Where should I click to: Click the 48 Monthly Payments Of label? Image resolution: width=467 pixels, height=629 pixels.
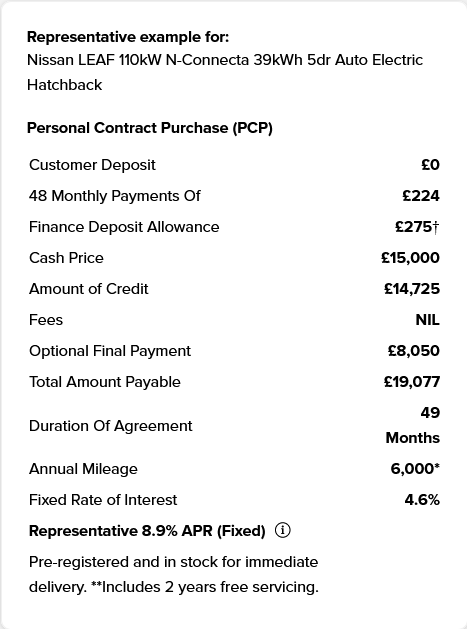pyautogui.click(x=115, y=196)
